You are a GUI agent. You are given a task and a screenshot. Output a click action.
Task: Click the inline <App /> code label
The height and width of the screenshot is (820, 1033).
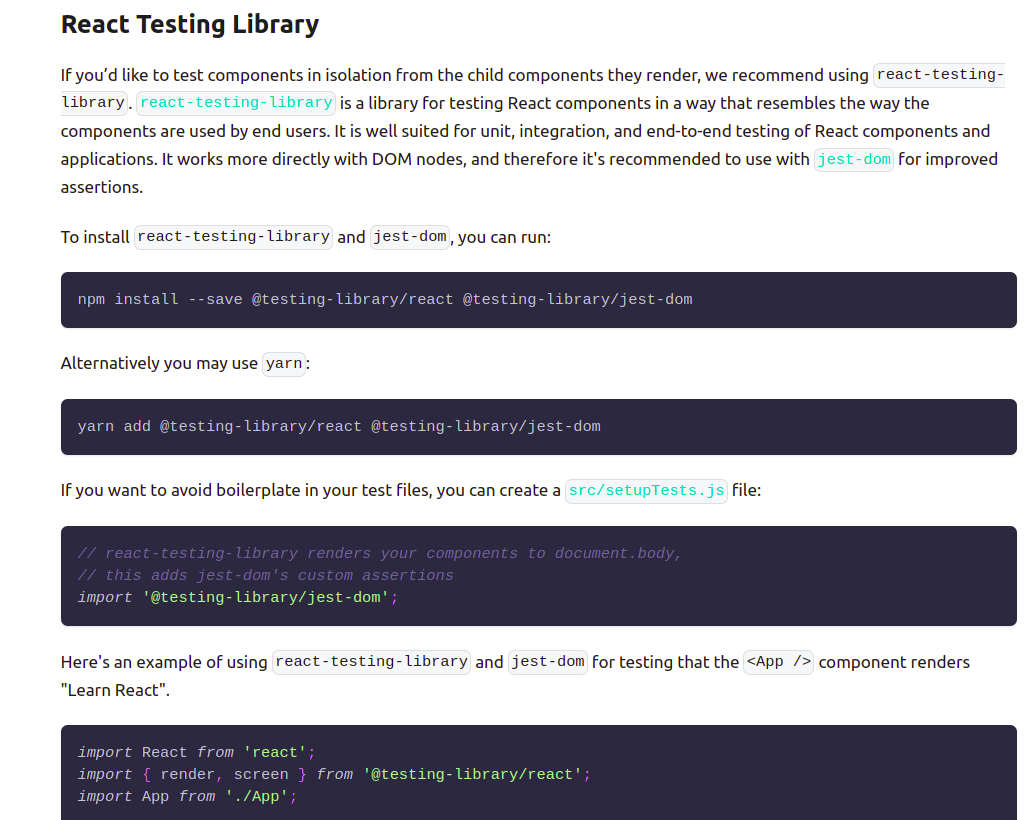pyautogui.click(x=778, y=662)
